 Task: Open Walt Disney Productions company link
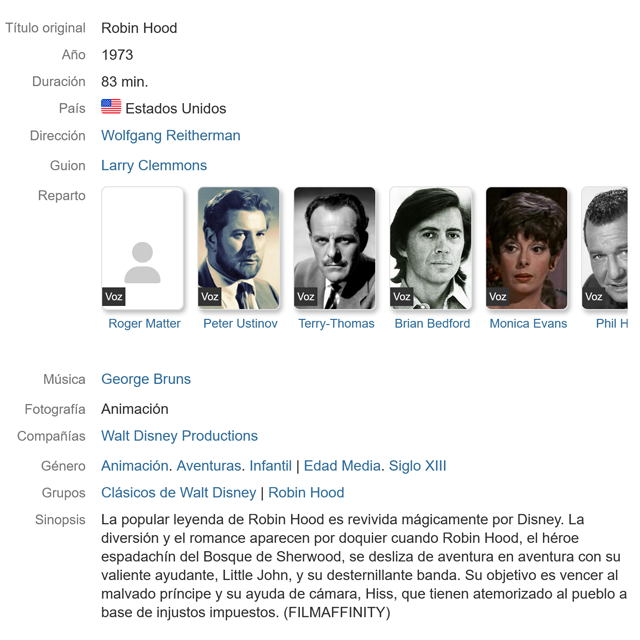coord(179,436)
